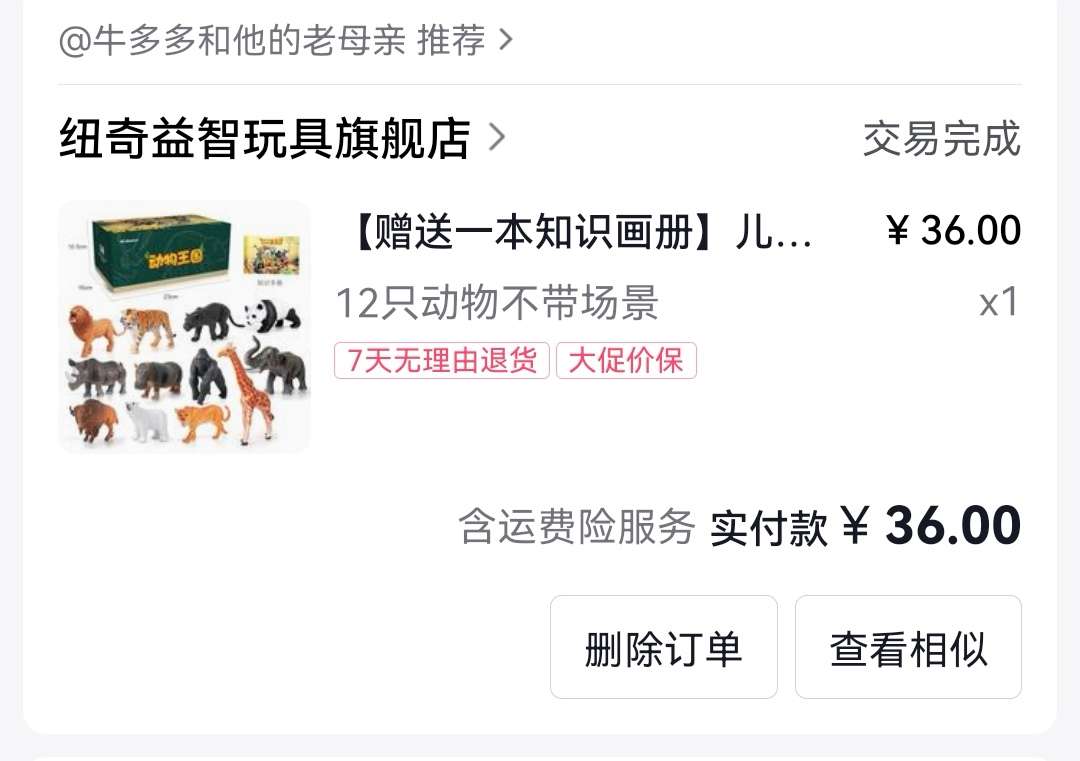Tap the truncated 儿... title ellipsis
The width and height of the screenshot is (1080, 761).
774,231
